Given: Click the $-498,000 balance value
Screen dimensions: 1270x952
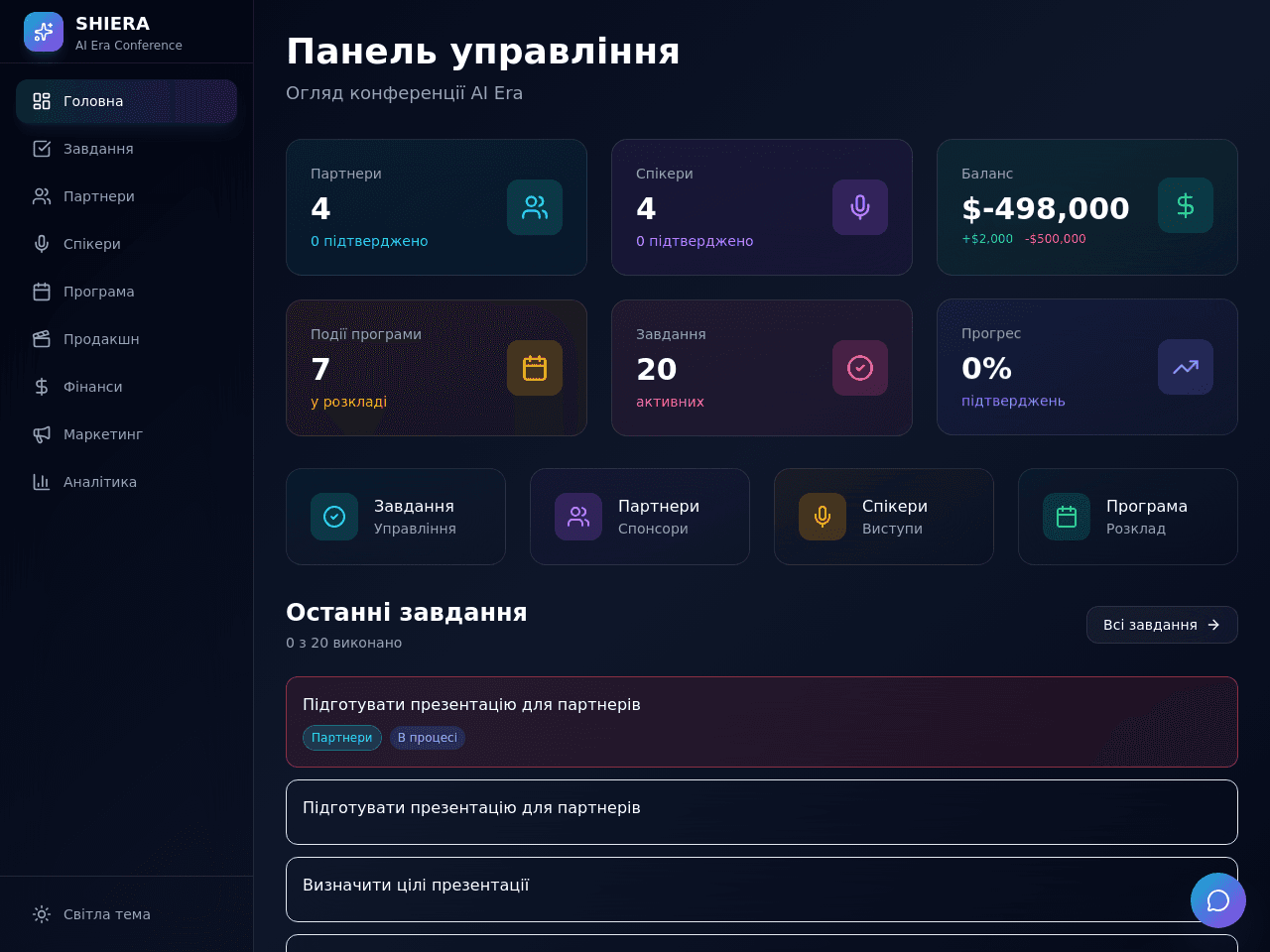Looking at the screenshot, I should [1046, 208].
